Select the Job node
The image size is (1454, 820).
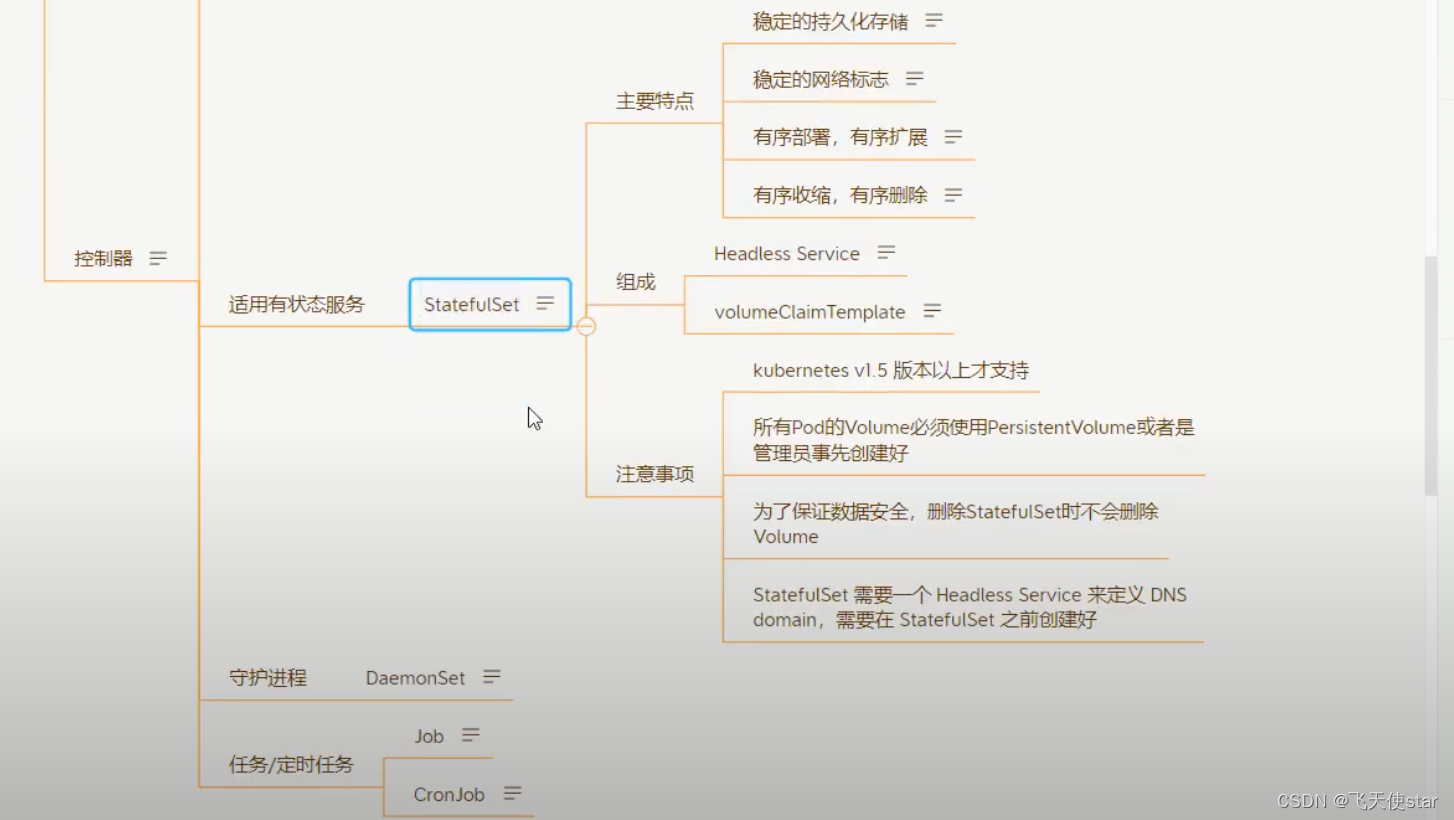(x=429, y=736)
